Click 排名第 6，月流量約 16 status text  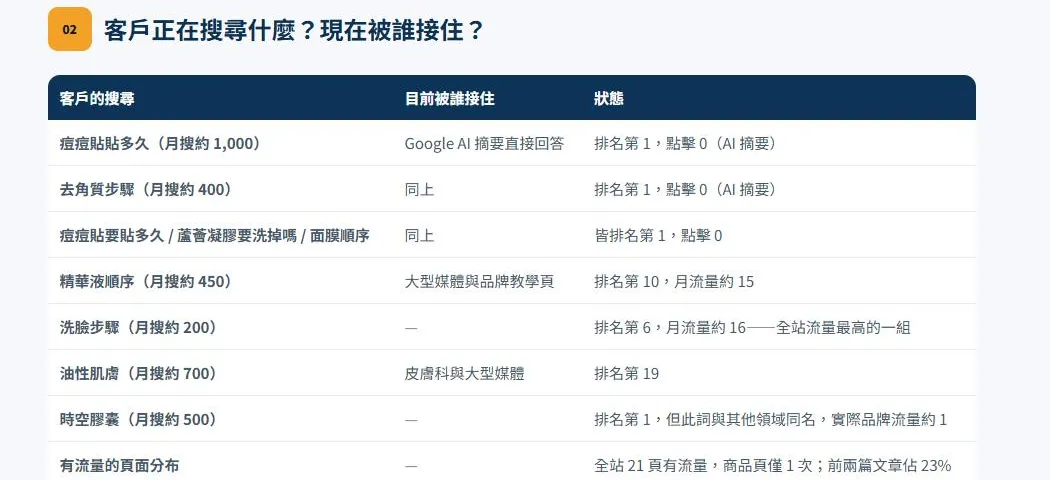tap(752, 327)
